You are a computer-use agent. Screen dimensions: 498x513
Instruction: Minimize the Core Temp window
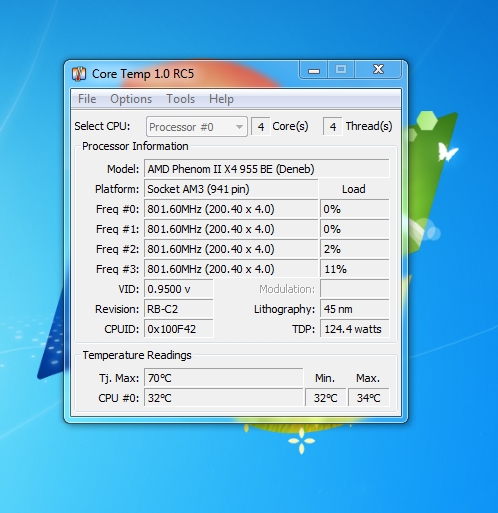point(314,70)
